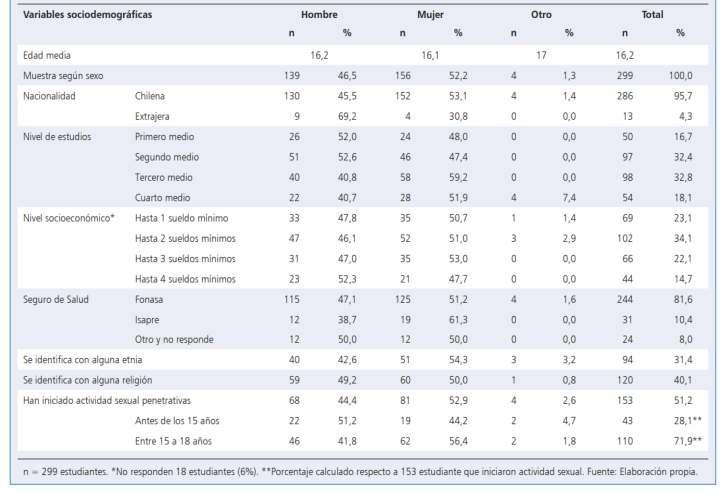The width and height of the screenshot is (720, 493).
Task: Click the 'Fonasa' row text
Action: pos(149,299)
